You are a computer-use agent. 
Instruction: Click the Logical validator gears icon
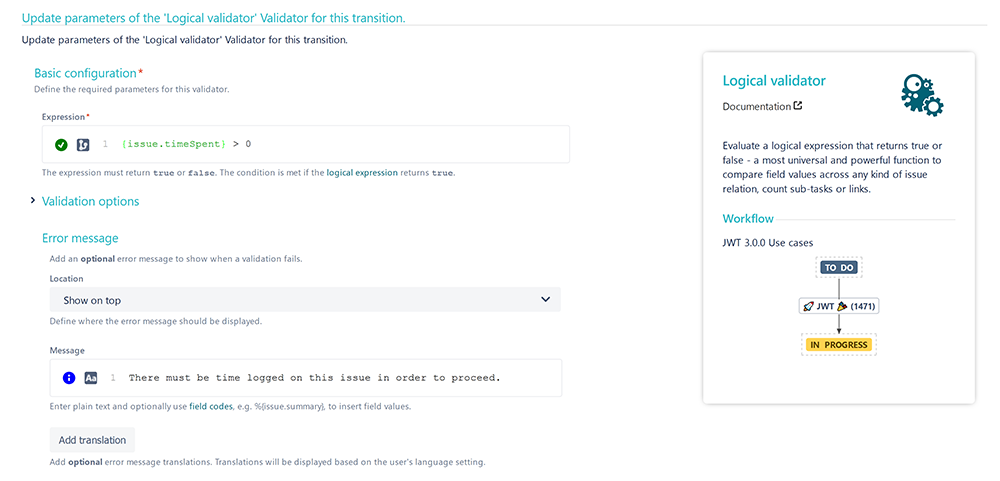tap(922, 95)
